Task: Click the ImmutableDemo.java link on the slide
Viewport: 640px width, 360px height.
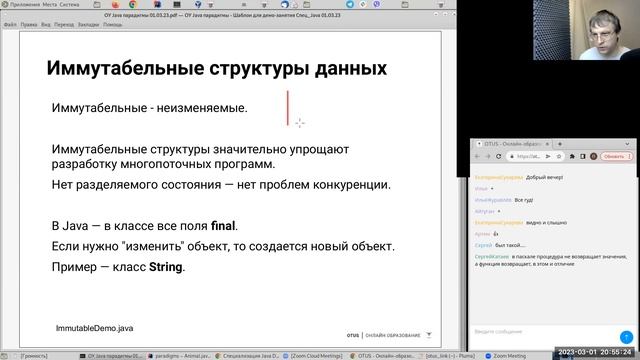Action: pos(94,328)
